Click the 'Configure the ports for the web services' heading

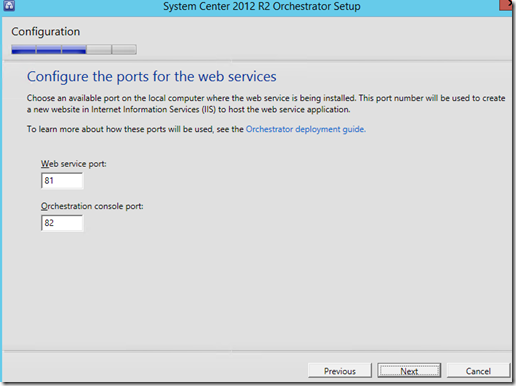coord(152,77)
